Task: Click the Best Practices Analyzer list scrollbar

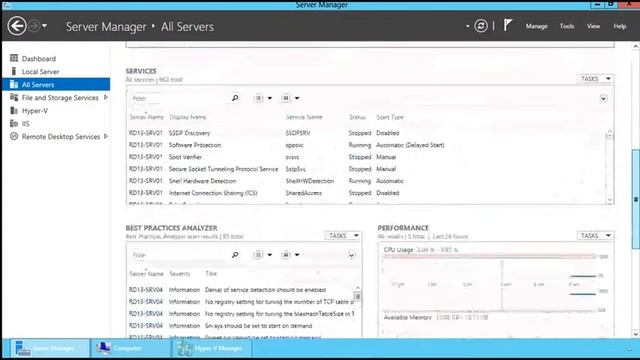Action: [358, 311]
